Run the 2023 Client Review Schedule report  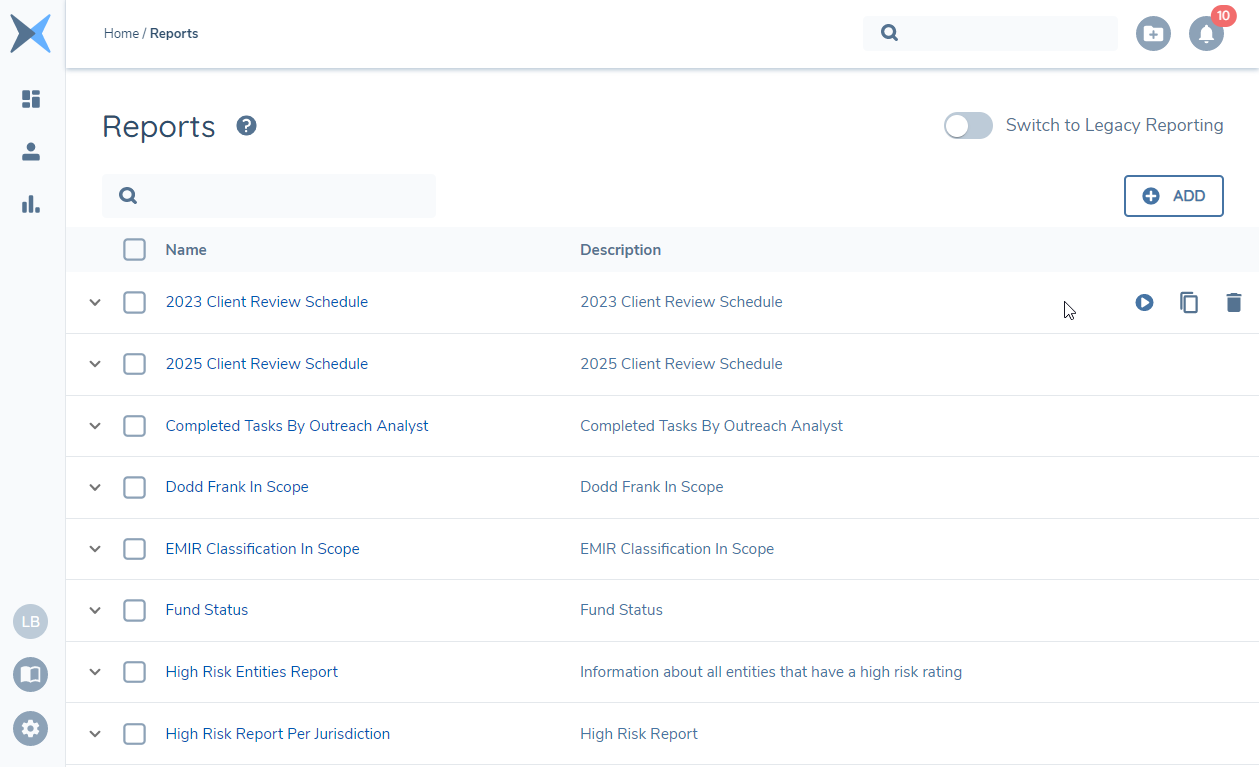click(x=1144, y=302)
